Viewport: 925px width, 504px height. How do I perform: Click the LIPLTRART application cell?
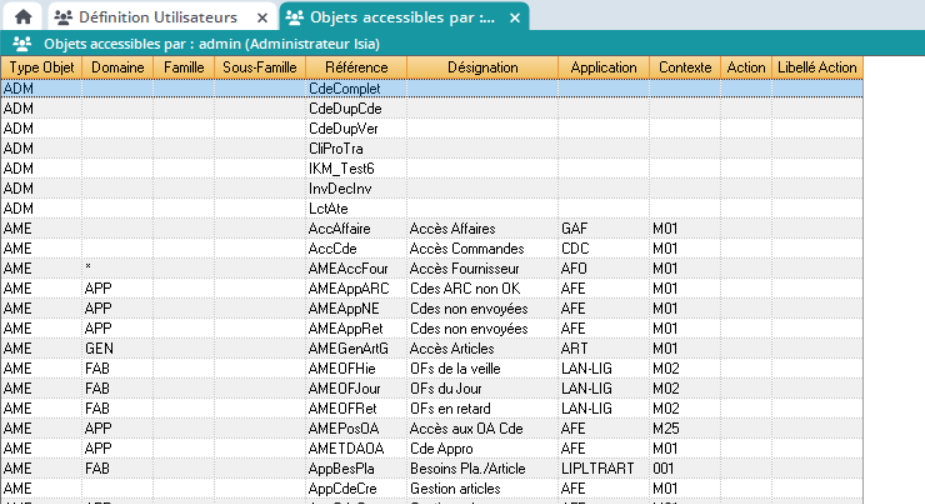tap(595, 469)
